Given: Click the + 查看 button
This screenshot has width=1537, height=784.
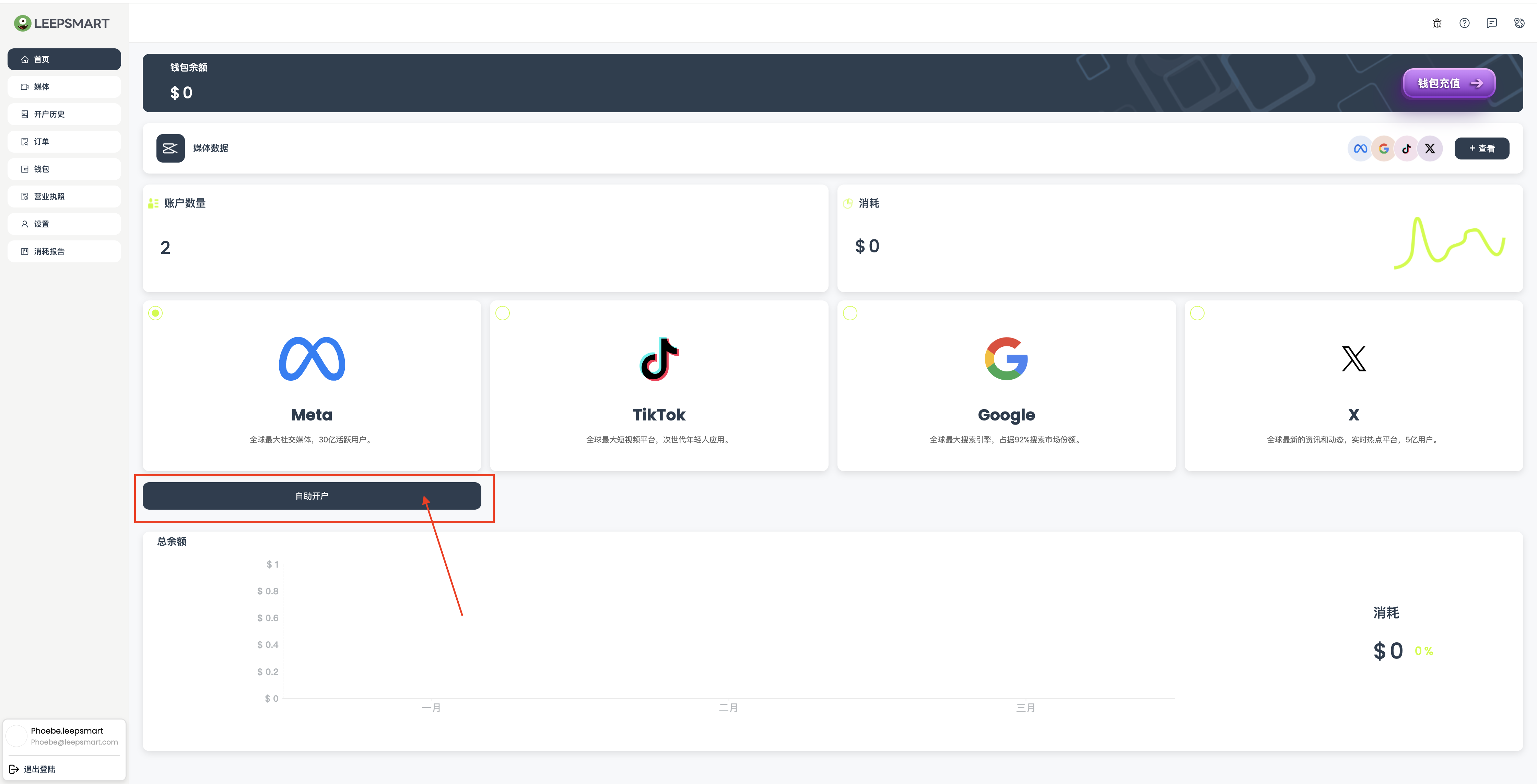Looking at the screenshot, I should coord(1482,149).
